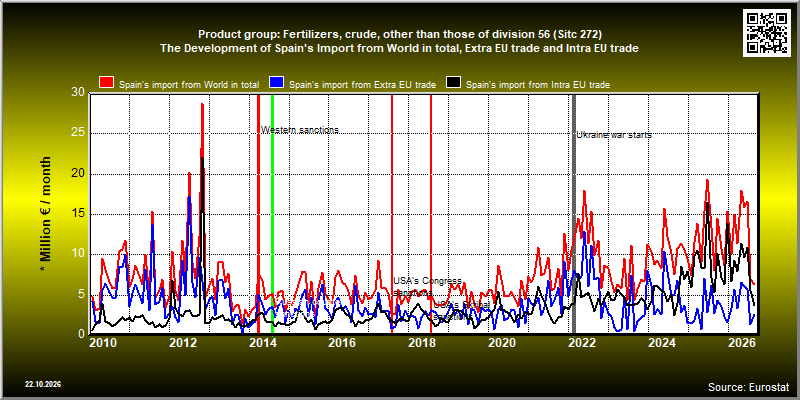Select the "Spain's import from Intra EU trade" legend label
The width and height of the screenshot is (800, 400).
tap(538, 85)
